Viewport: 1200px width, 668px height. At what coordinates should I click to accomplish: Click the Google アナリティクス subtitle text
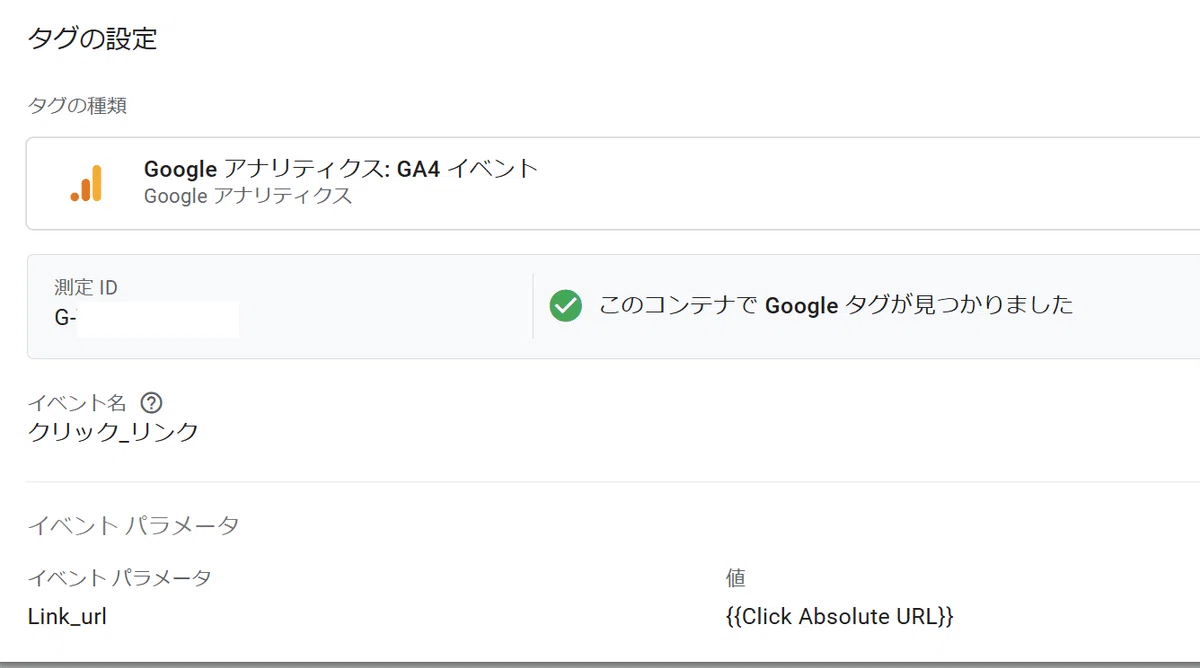248,196
